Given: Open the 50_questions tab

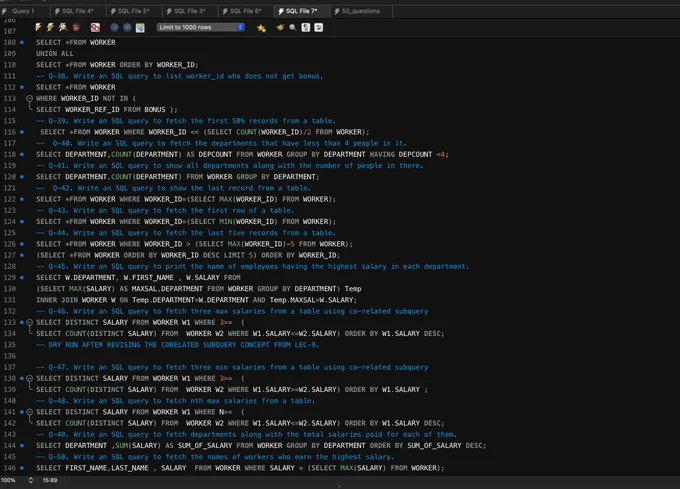Looking at the screenshot, I should pyautogui.click(x=360, y=11).
